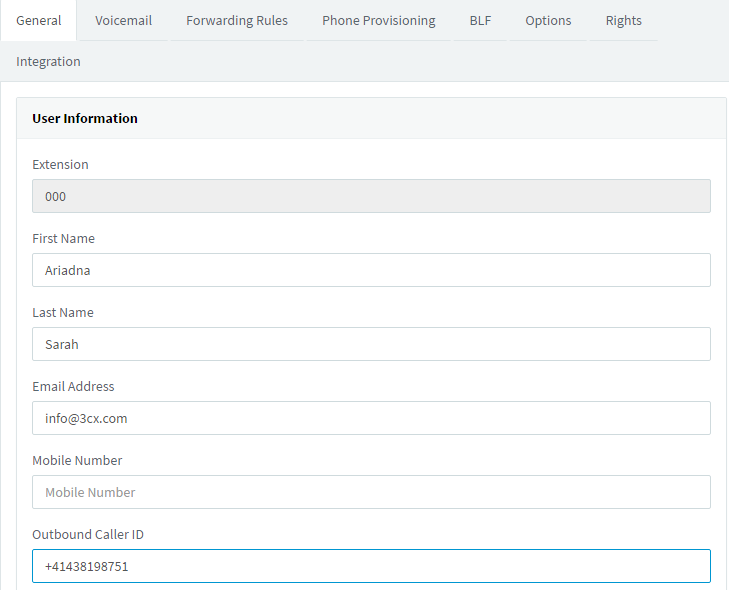This screenshot has width=729, height=590.
Task: Open the Forwarding Rules tab
Action: tap(237, 20)
